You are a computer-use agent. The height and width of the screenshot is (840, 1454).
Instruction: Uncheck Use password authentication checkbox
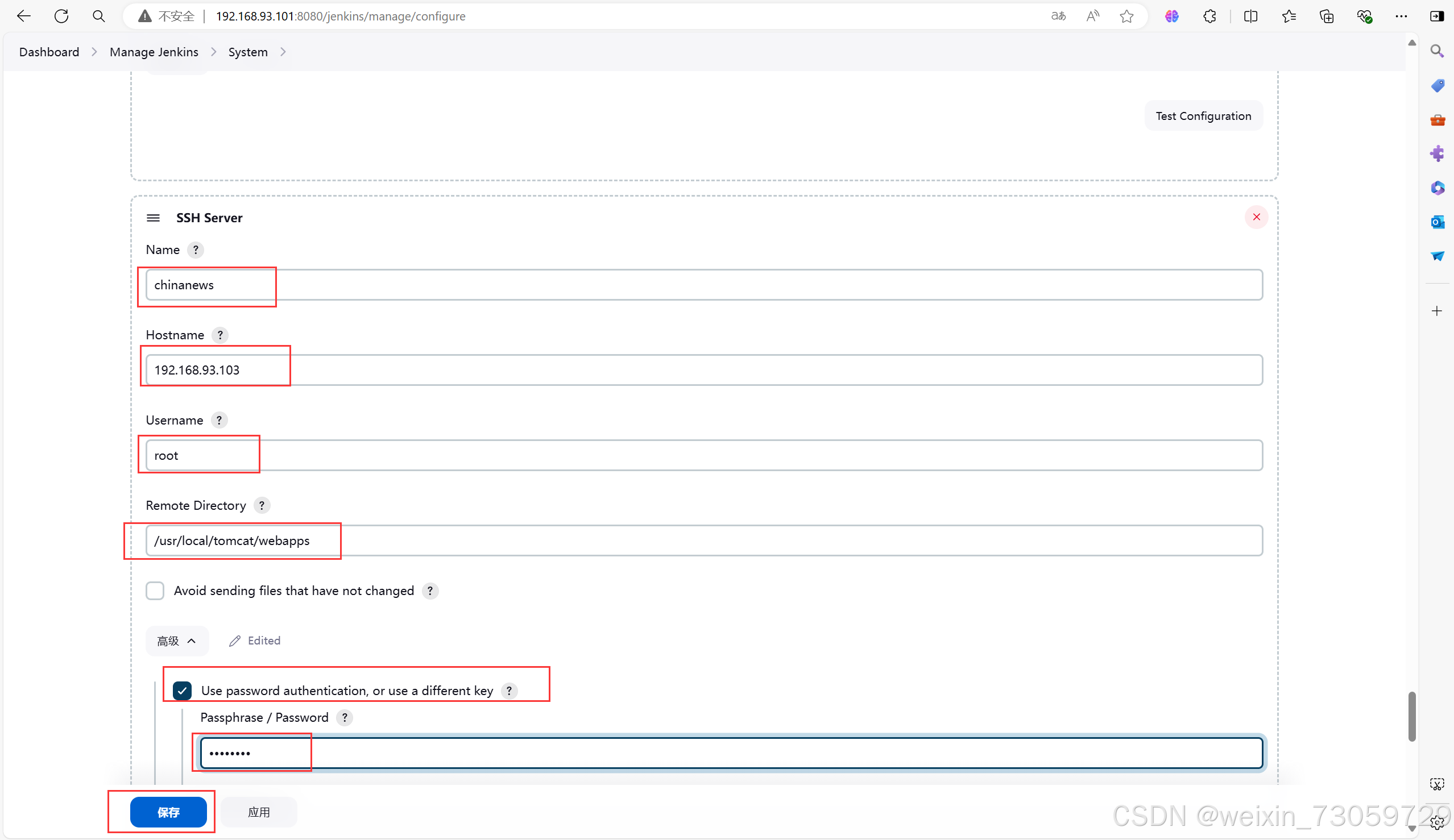pyautogui.click(x=182, y=691)
